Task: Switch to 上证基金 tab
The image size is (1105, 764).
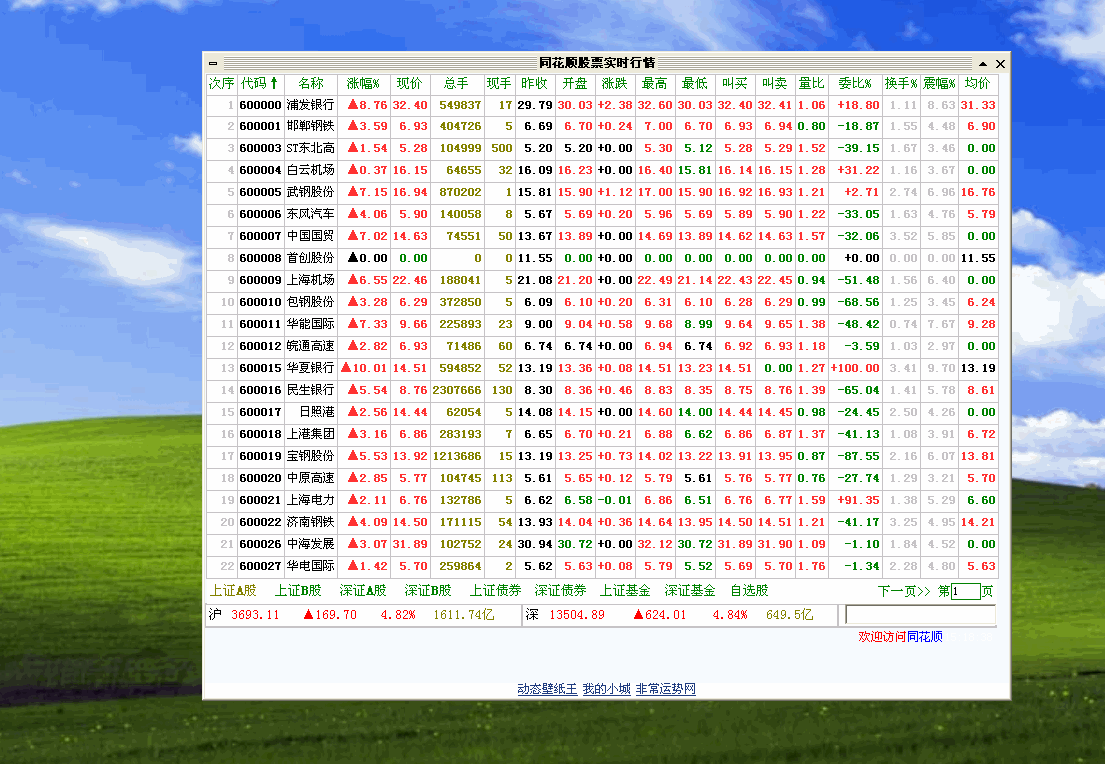Action: click(x=625, y=591)
